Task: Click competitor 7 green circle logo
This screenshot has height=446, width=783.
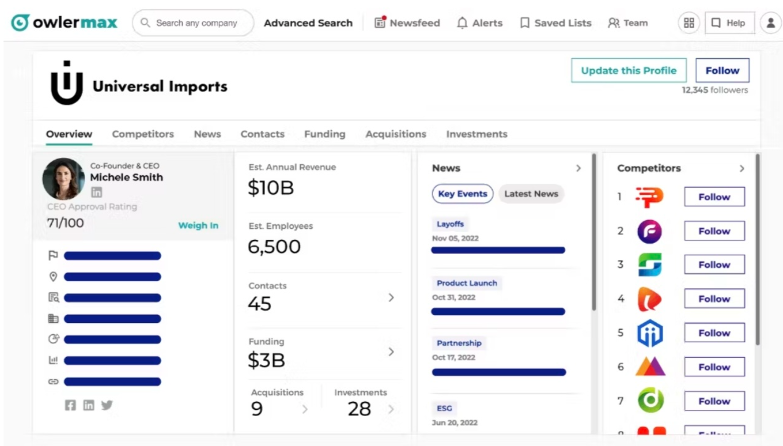Action: 651,401
